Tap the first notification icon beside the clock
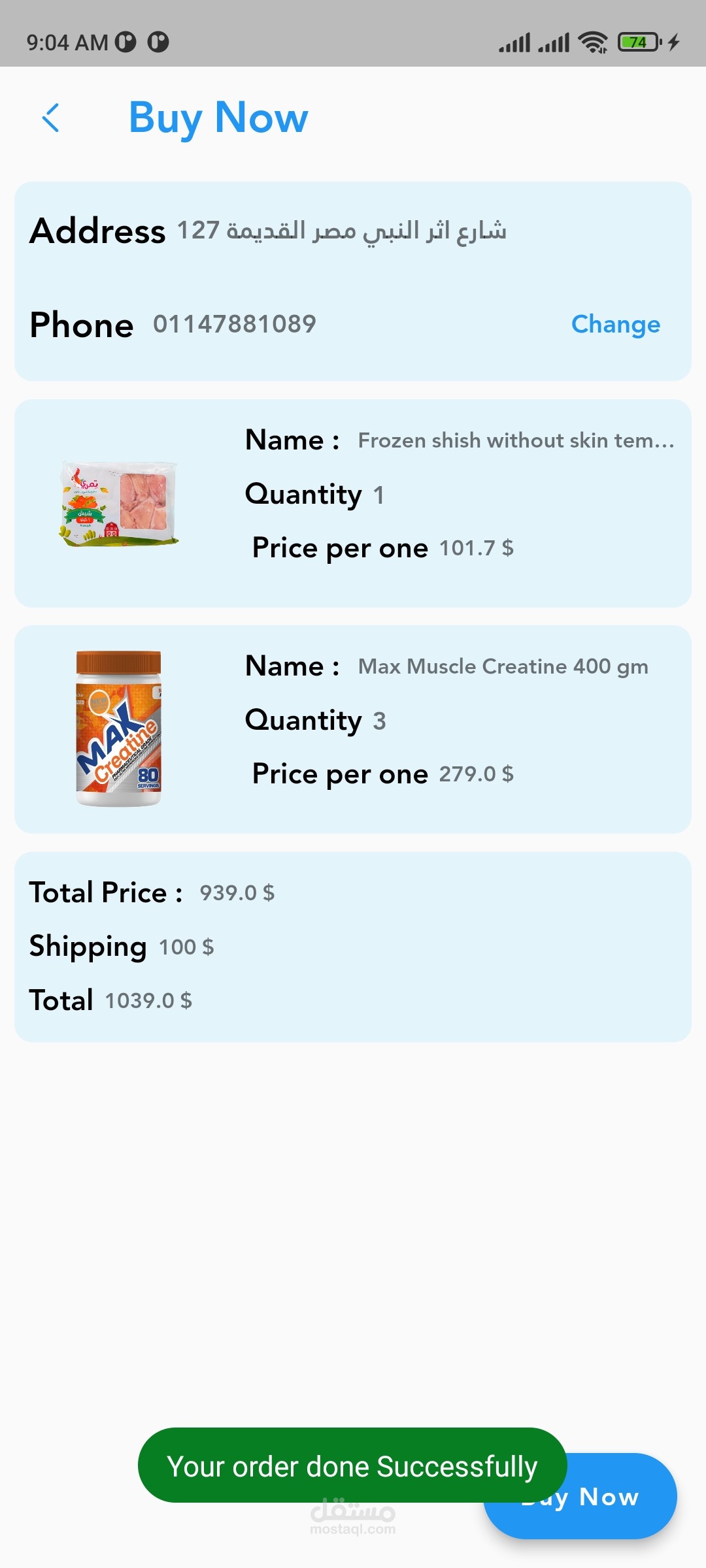 tap(126, 42)
